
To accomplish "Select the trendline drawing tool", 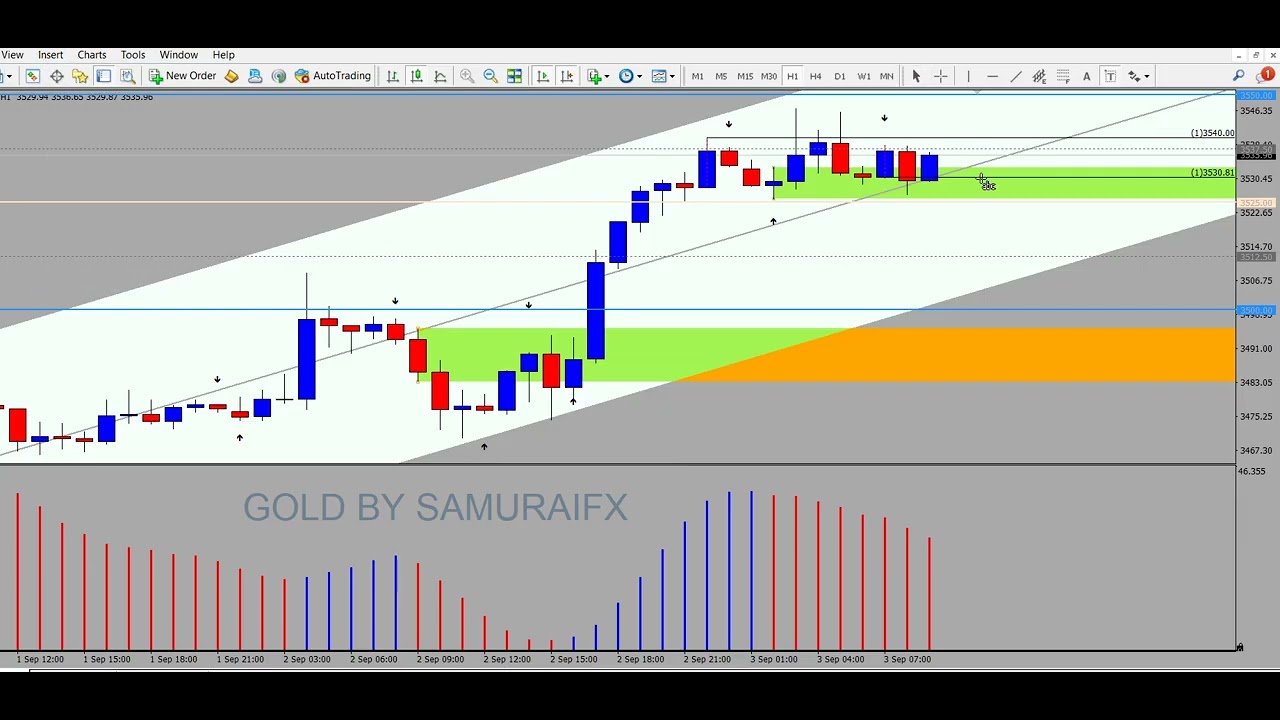I will point(1016,76).
